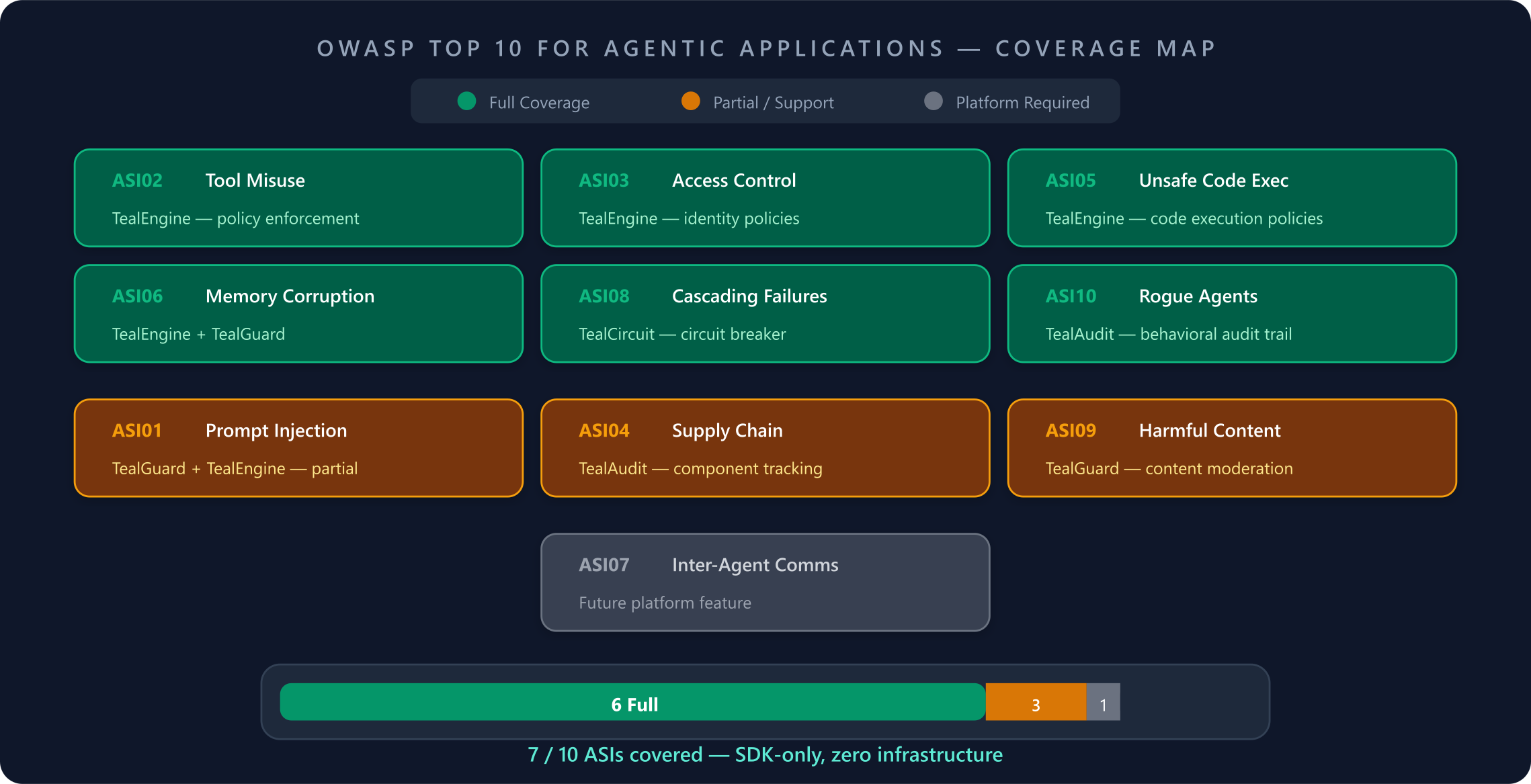Screen dimensions: 1531x784
Task: Select the ASI09 Harmful Content card
Action: 1231,448
